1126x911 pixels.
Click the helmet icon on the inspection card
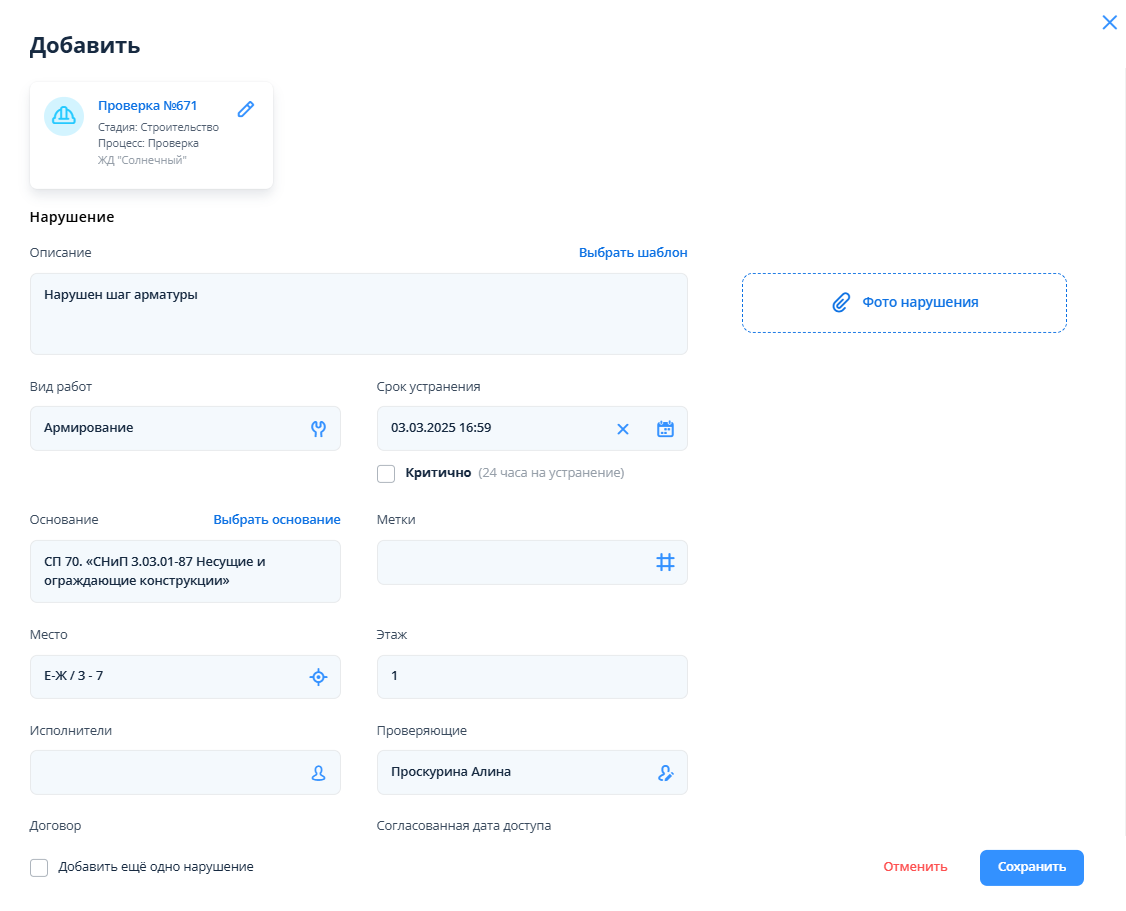pyautogui.click(x=64, y=116)
